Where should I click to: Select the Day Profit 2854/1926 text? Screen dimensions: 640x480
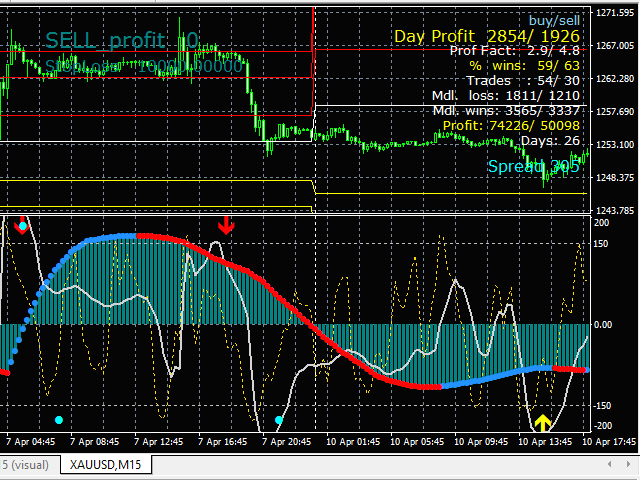pyautogui.click(x=486, y=36)
